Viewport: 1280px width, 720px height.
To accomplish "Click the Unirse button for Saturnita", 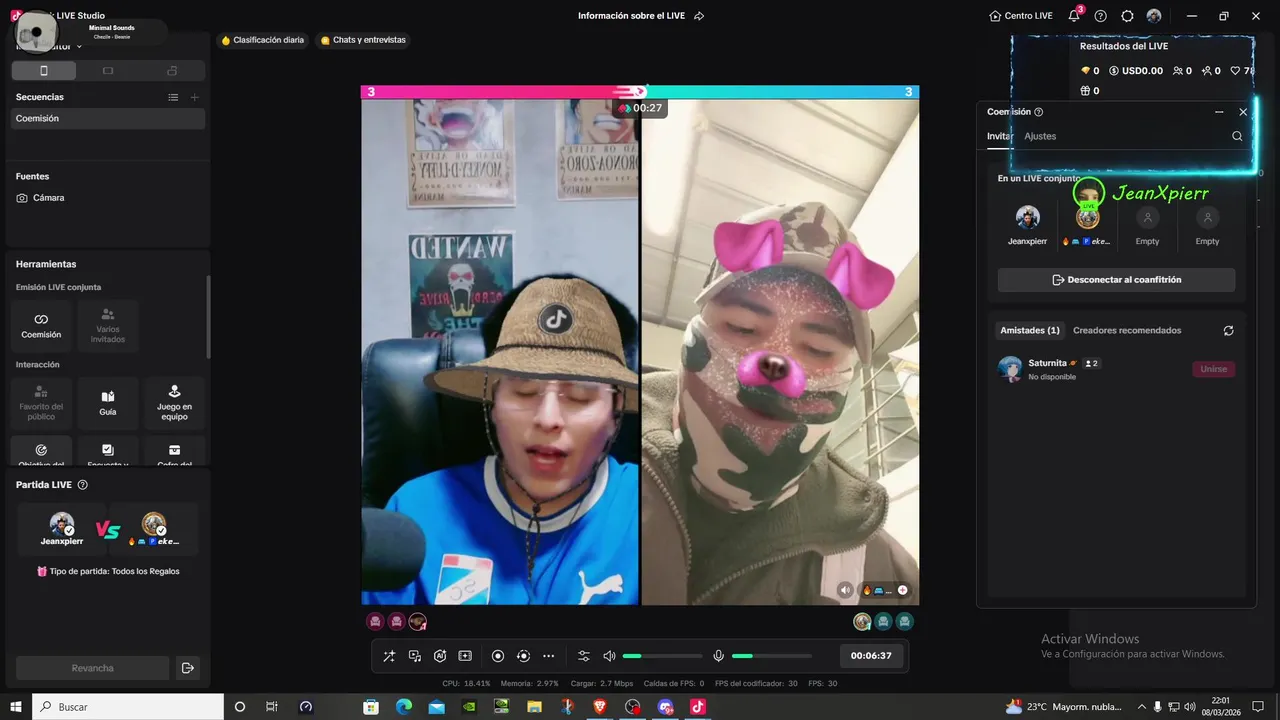I will 1213,369.
